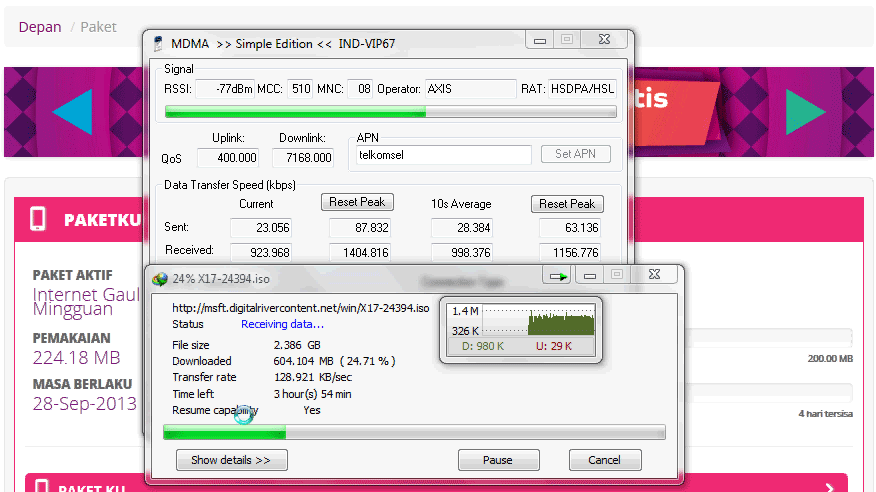Click the signal strength bar

[x=391, y=112]
